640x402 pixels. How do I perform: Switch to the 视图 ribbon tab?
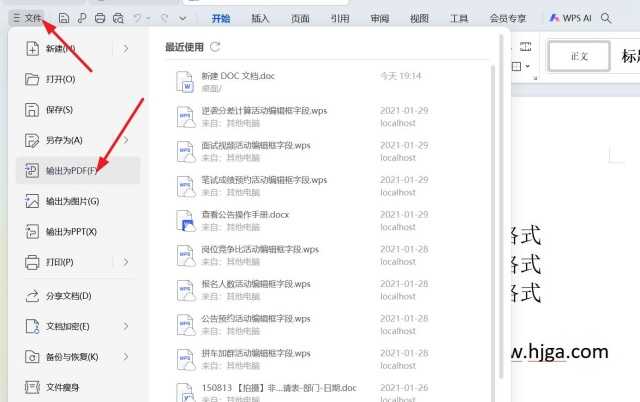(x=419, y=18)
